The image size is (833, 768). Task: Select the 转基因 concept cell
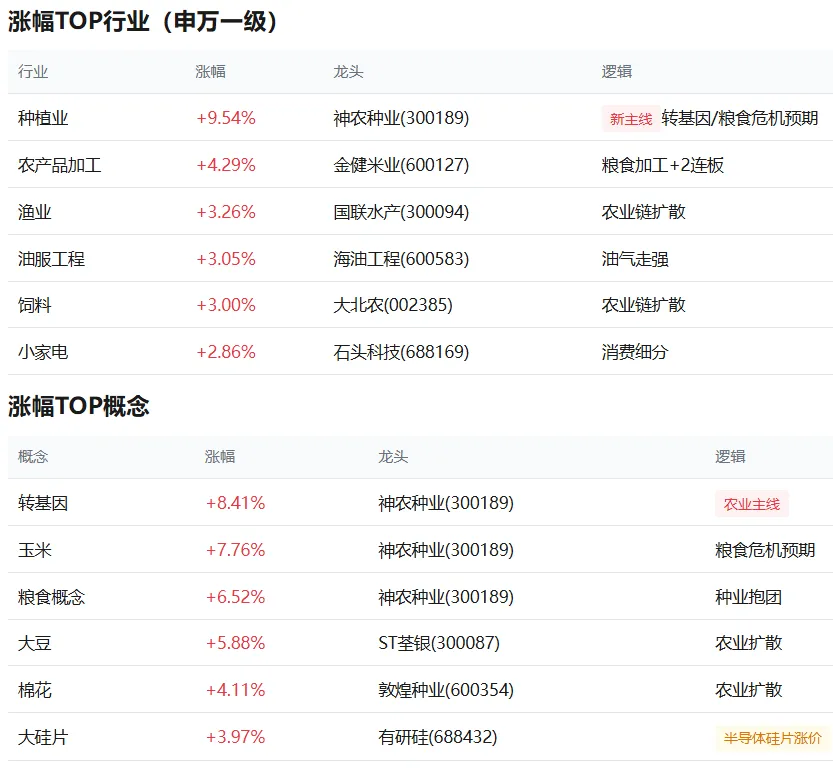43,503
